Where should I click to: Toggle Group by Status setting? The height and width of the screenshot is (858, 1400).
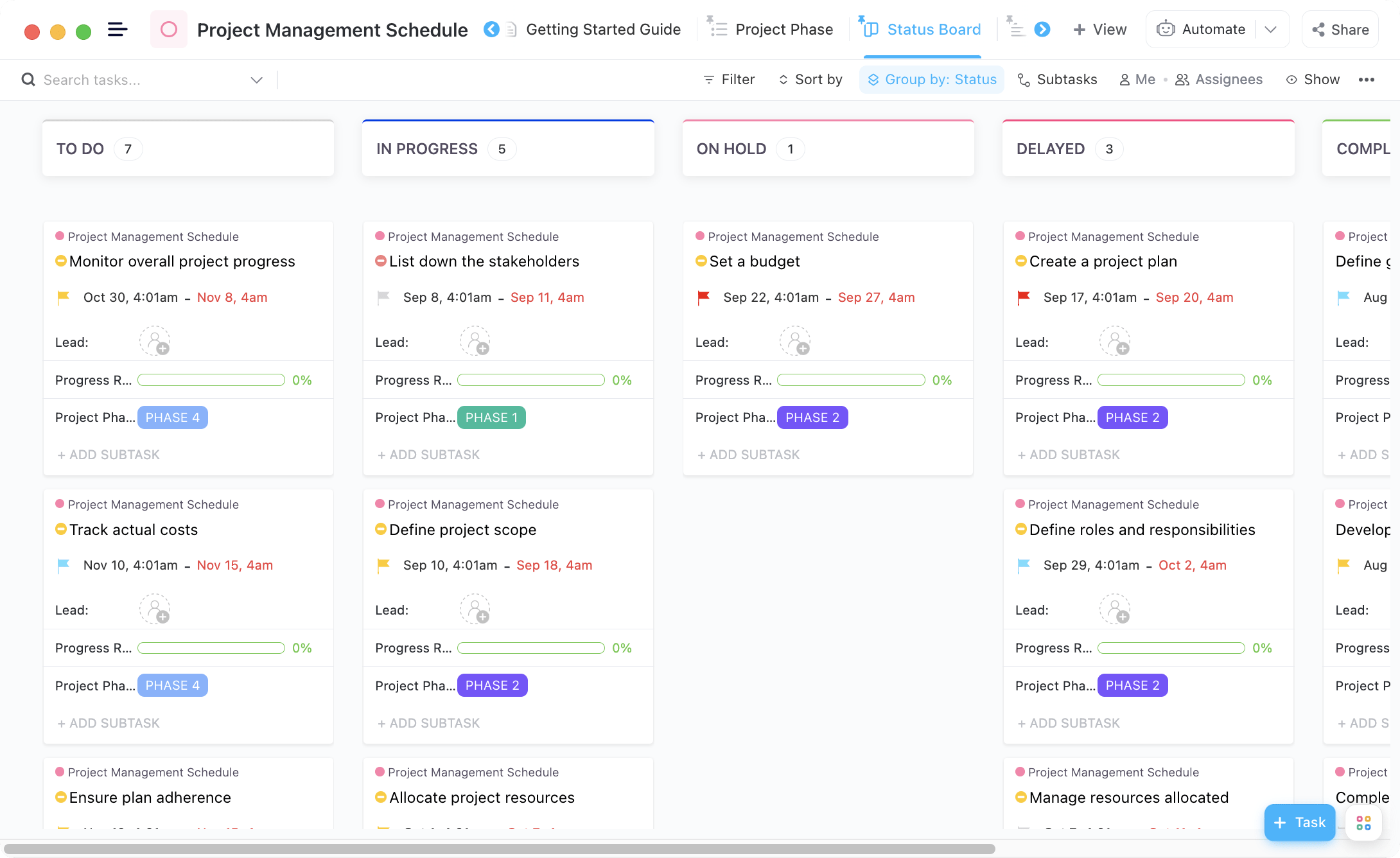click(932, 79)
